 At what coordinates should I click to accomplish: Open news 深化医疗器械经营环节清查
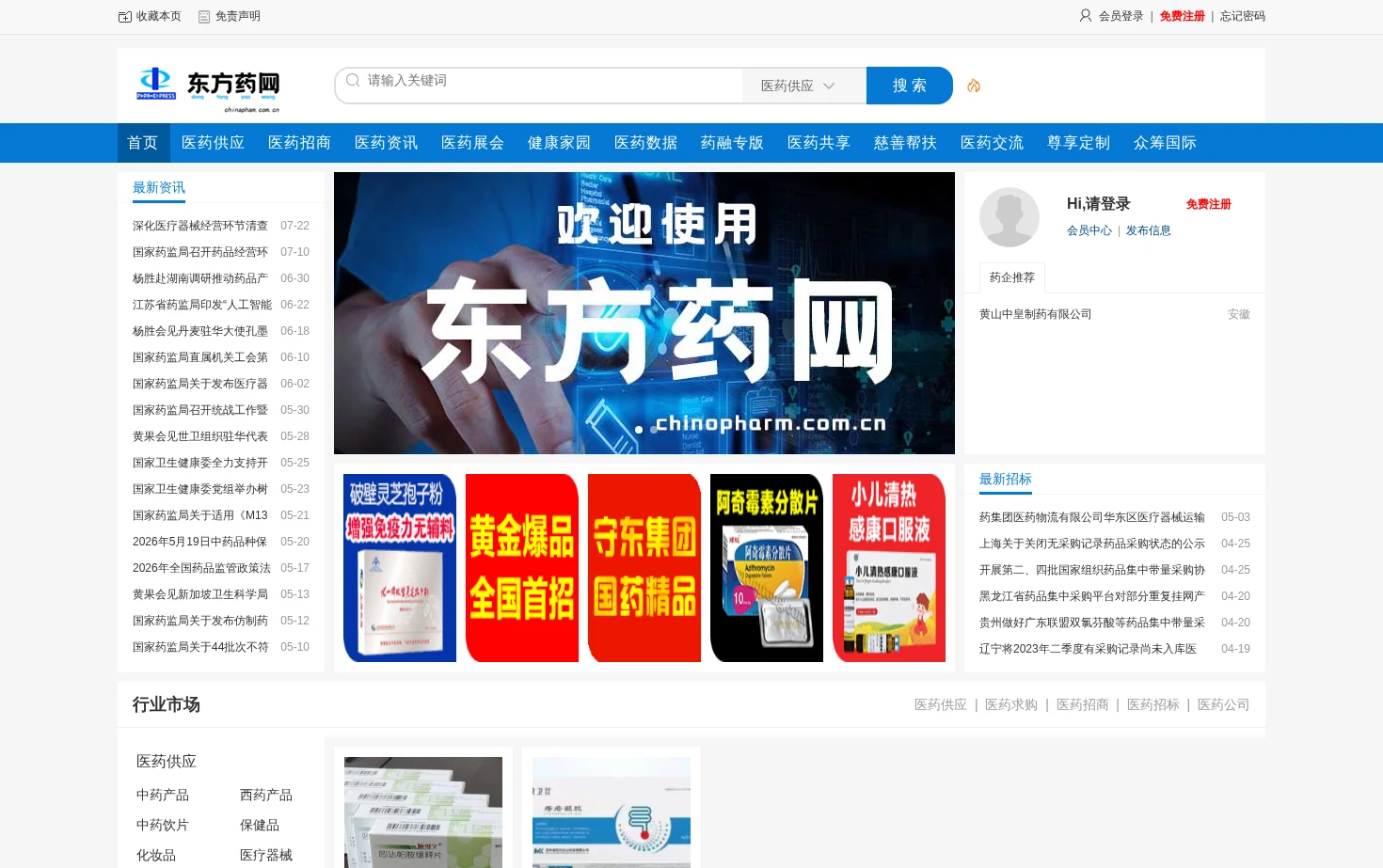click(200, 226)
